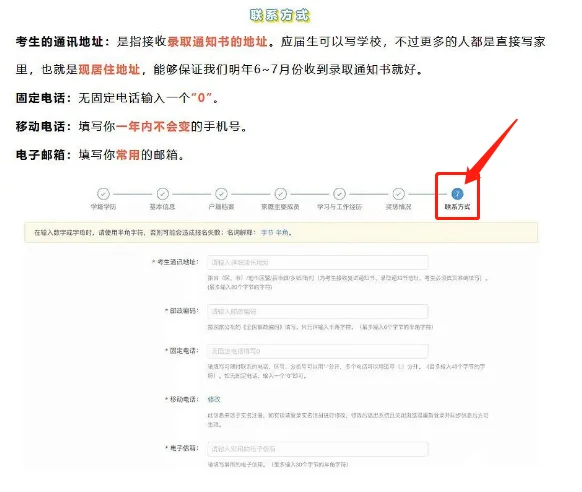This screenshot has height=492, width=582.
Task: Focus the 电子信箱 input field
Action: (318, 449)
